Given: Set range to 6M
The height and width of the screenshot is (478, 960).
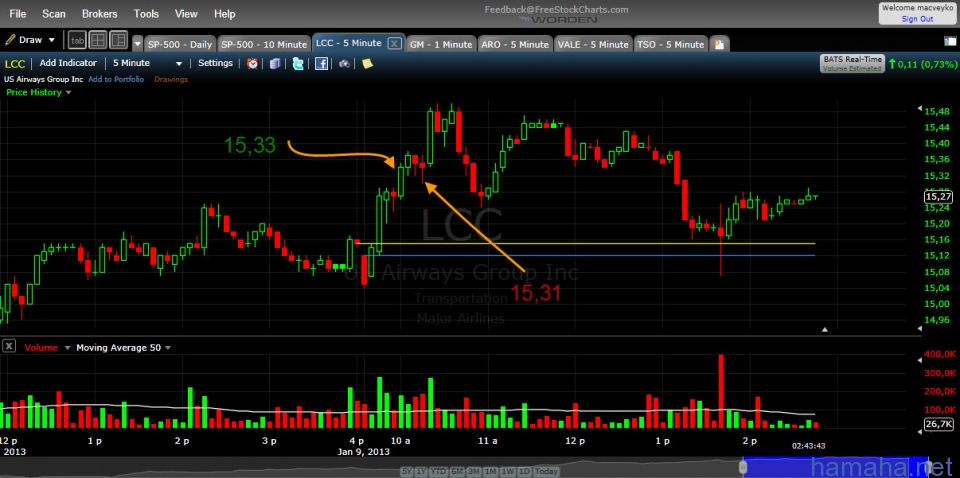Looking at the screenshot, I should [457, 471].
